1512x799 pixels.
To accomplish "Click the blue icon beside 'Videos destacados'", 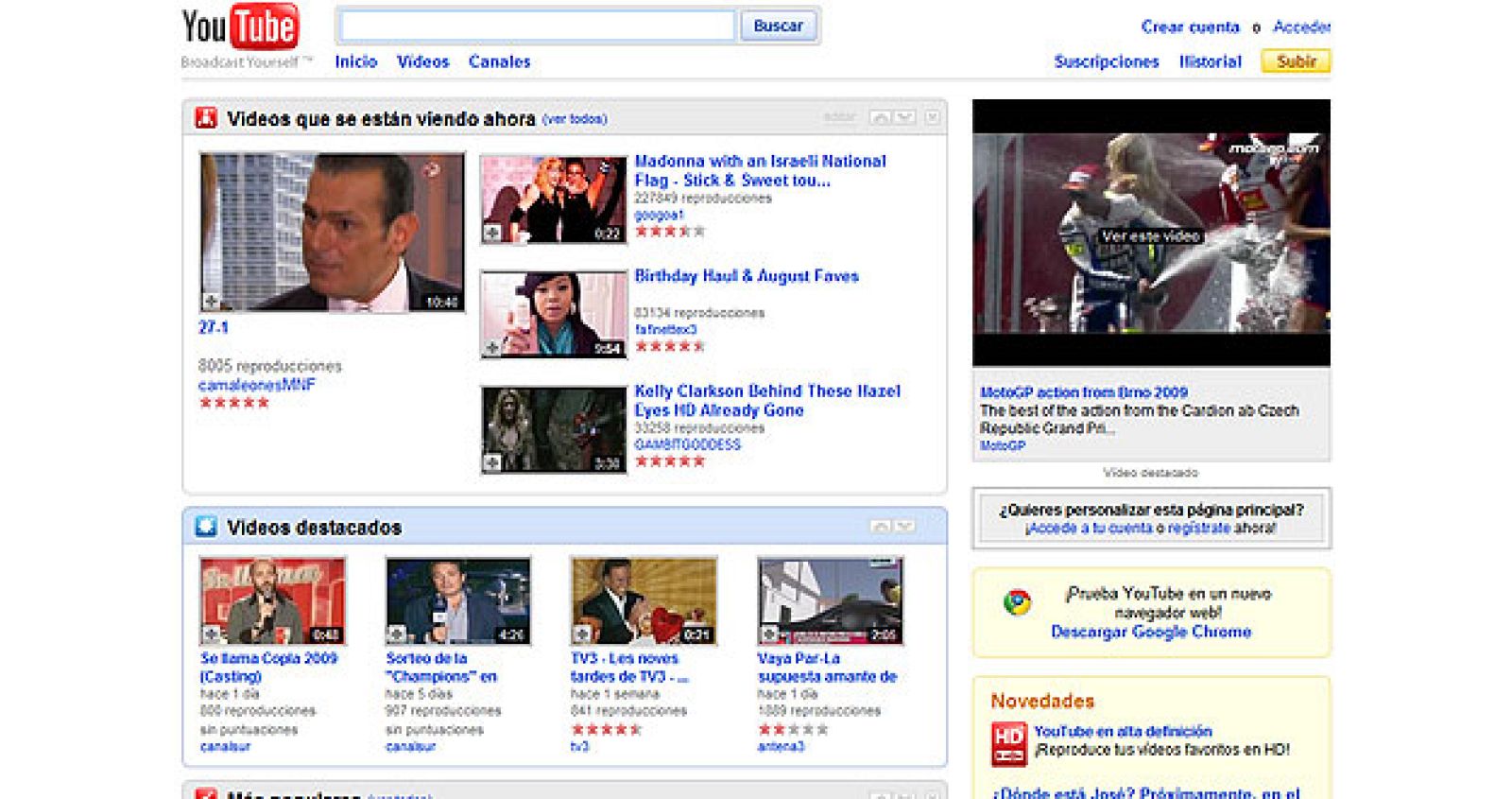I will [x=206, y=527].
